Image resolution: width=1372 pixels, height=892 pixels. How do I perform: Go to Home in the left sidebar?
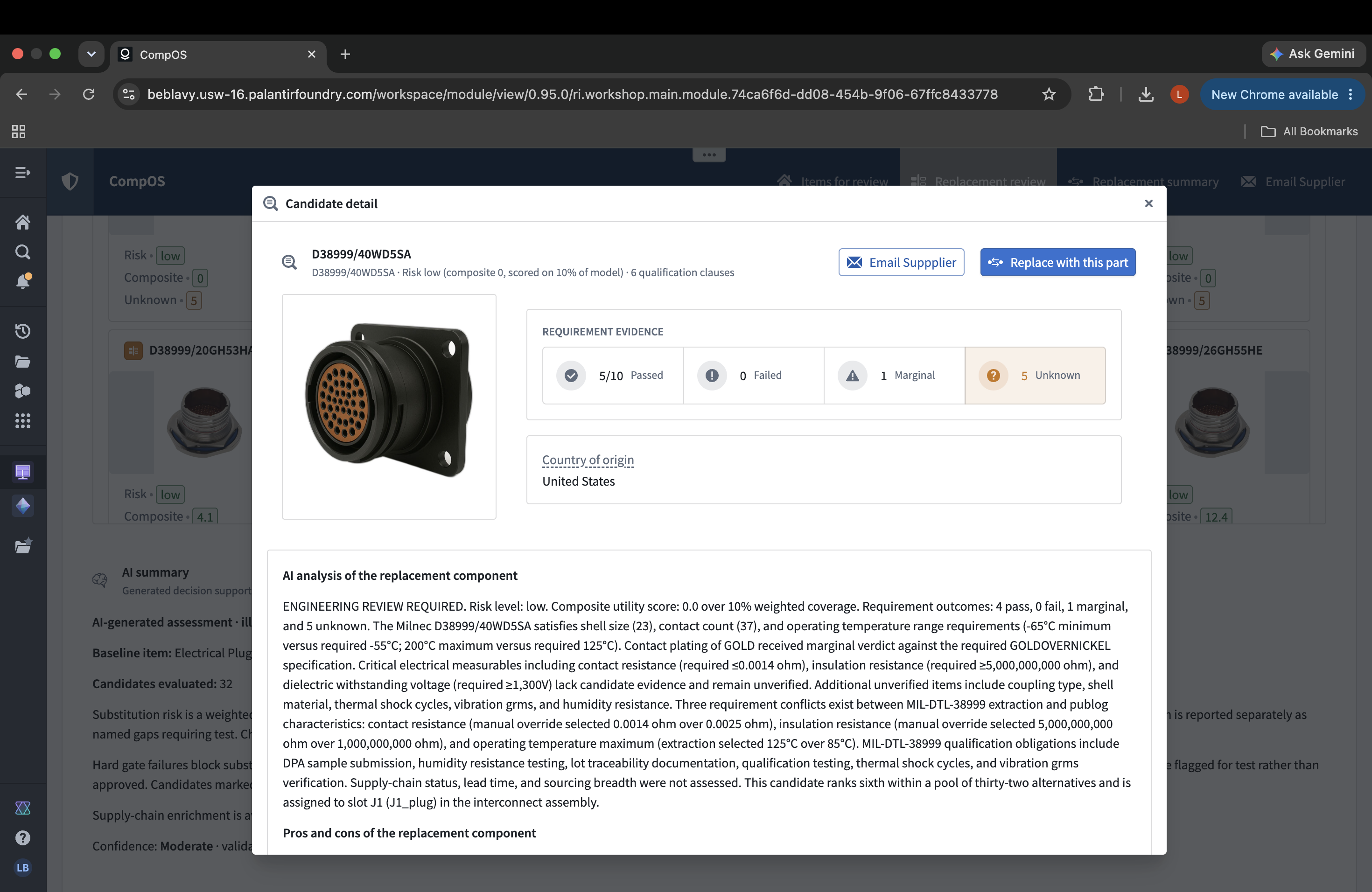coord(22,222)
